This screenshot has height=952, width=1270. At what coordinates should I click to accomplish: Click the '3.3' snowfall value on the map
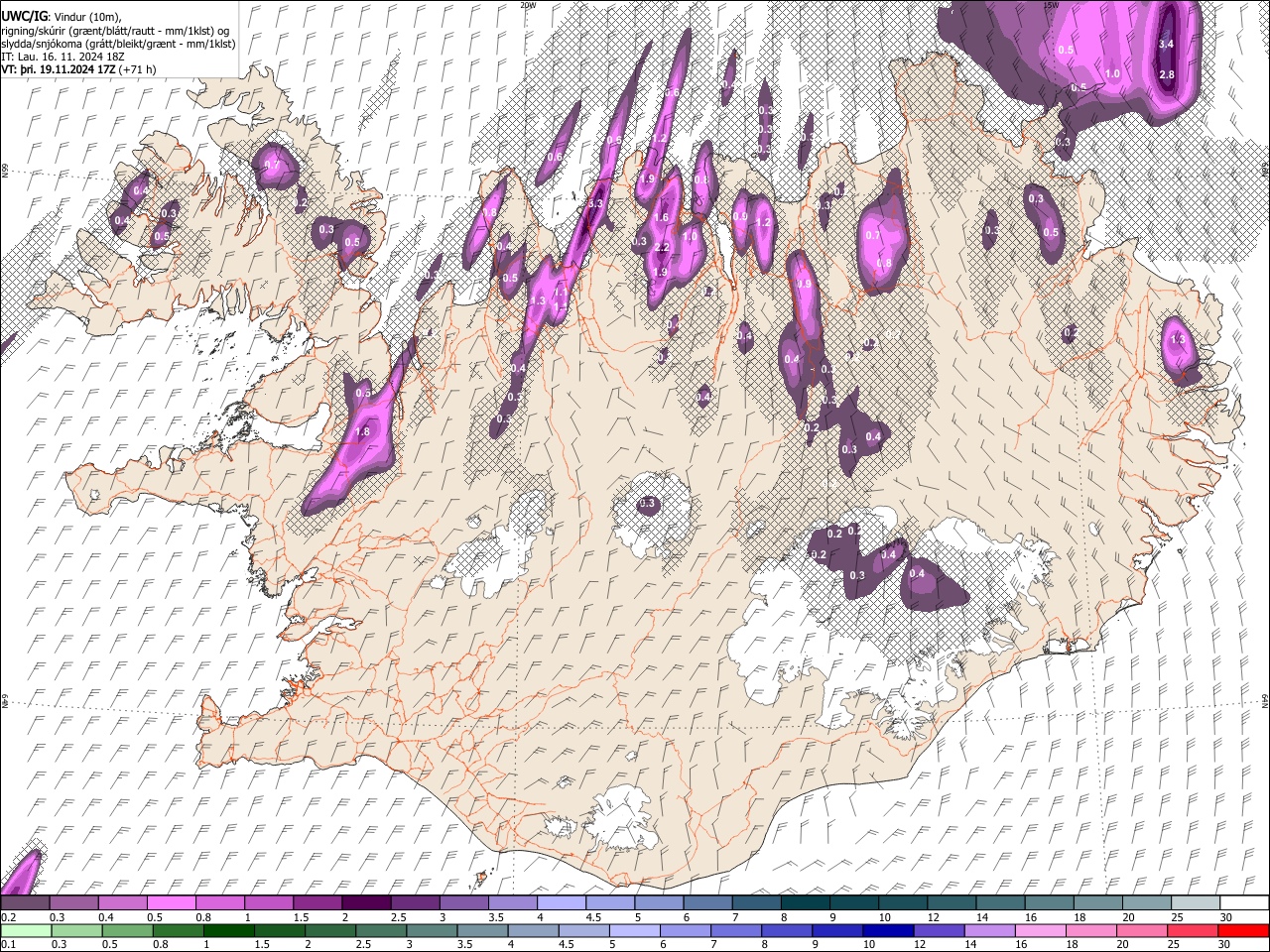tap(595, 203)
